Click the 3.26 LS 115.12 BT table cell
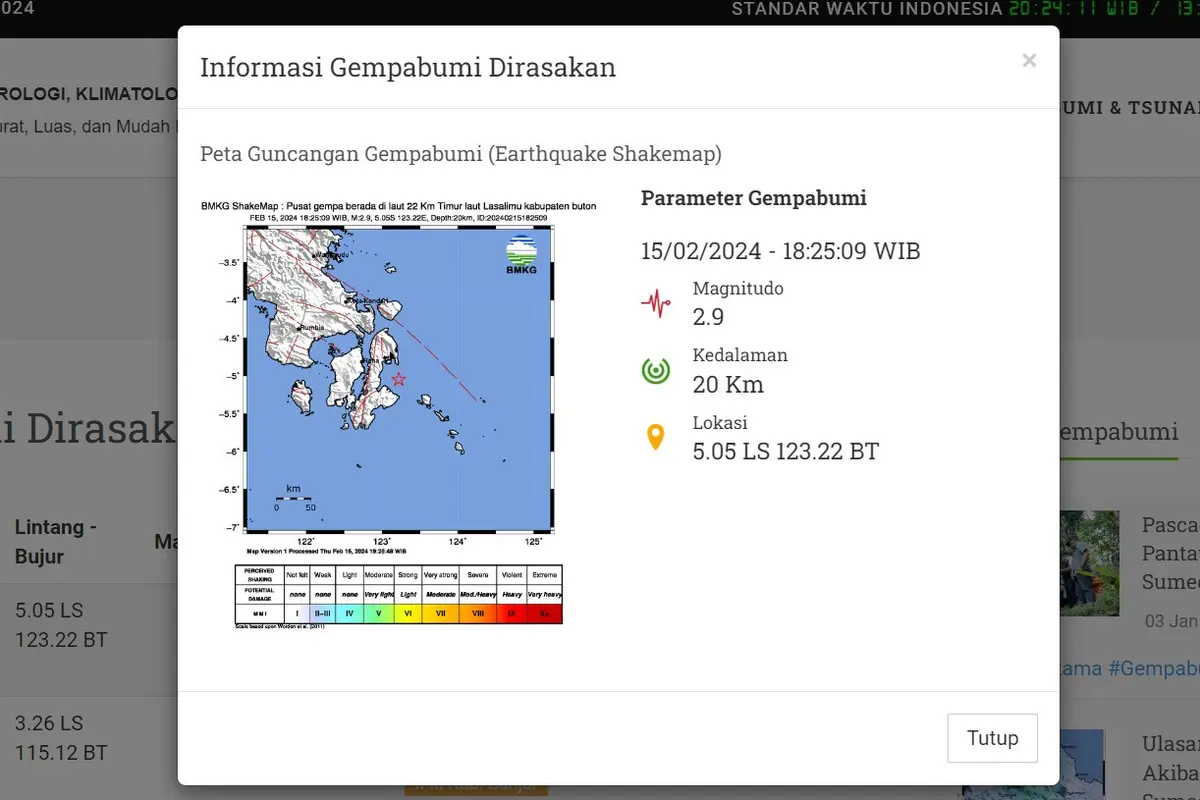The width and height of the screenshot is (1200, 800). [62, 737]
